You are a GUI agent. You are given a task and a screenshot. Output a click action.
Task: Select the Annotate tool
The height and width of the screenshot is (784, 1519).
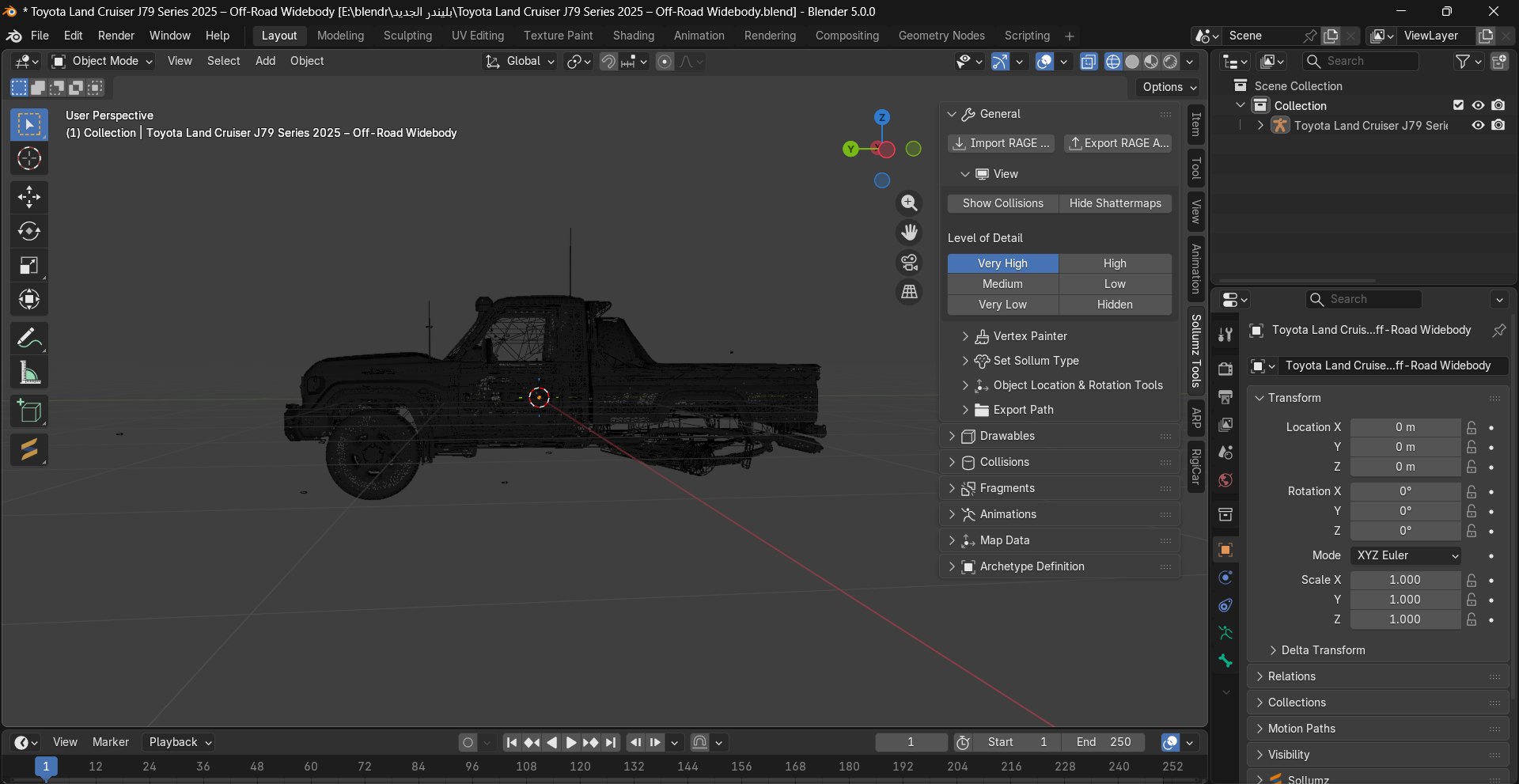(x=29, y=339)
